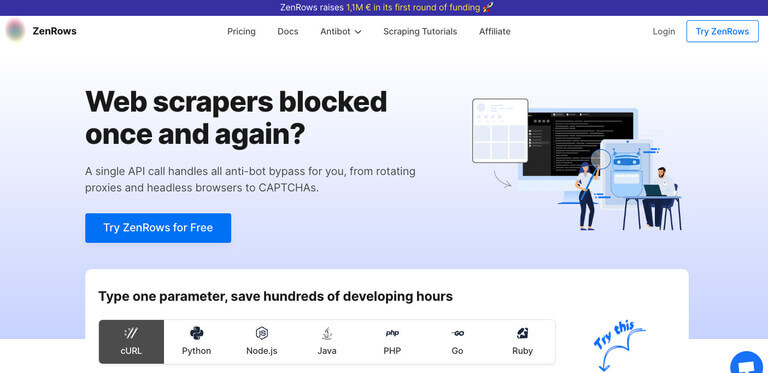Click the ZenRows logo icon
This screenshot has height=373, width=768.
click(16, 30)
